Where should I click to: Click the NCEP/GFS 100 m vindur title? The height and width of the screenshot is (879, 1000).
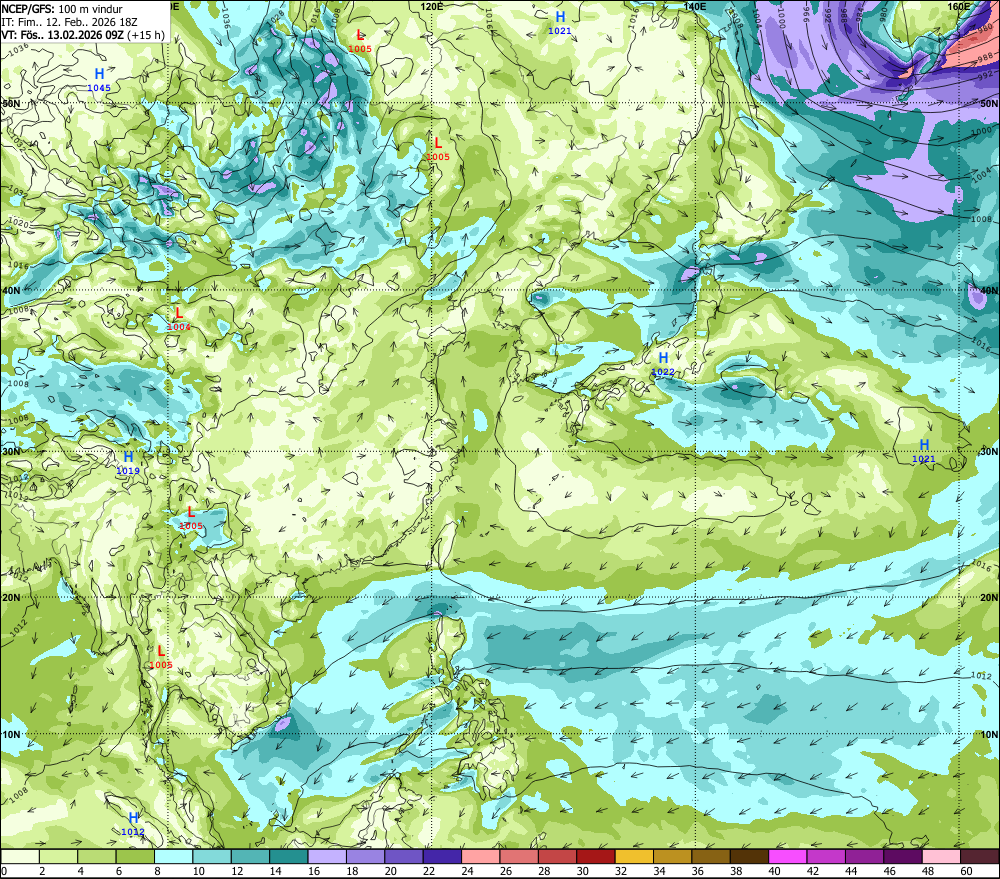point(62,9)
